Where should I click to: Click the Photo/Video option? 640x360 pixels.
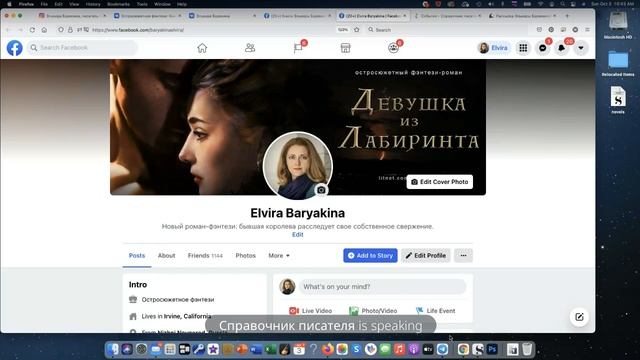click(373, 311)
